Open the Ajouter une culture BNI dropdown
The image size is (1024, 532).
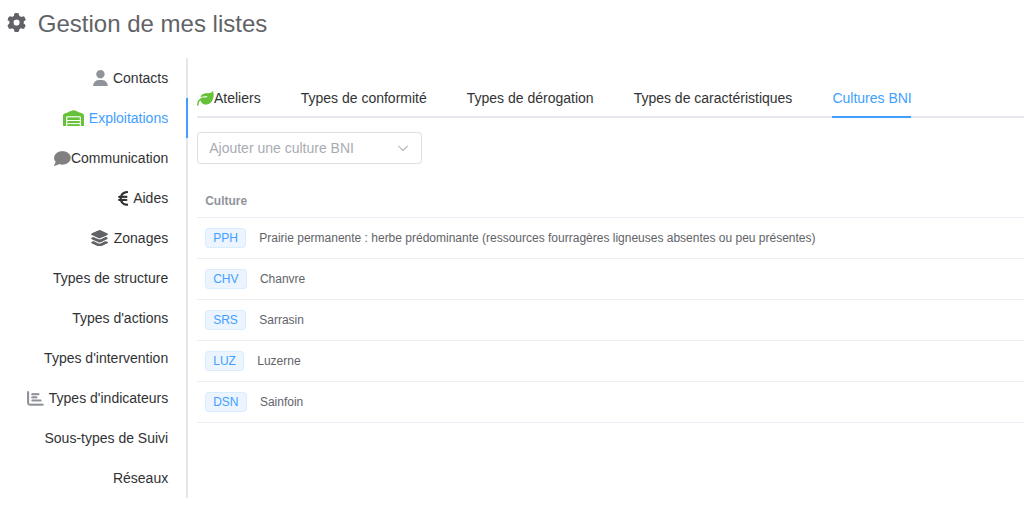click(300, 148)
